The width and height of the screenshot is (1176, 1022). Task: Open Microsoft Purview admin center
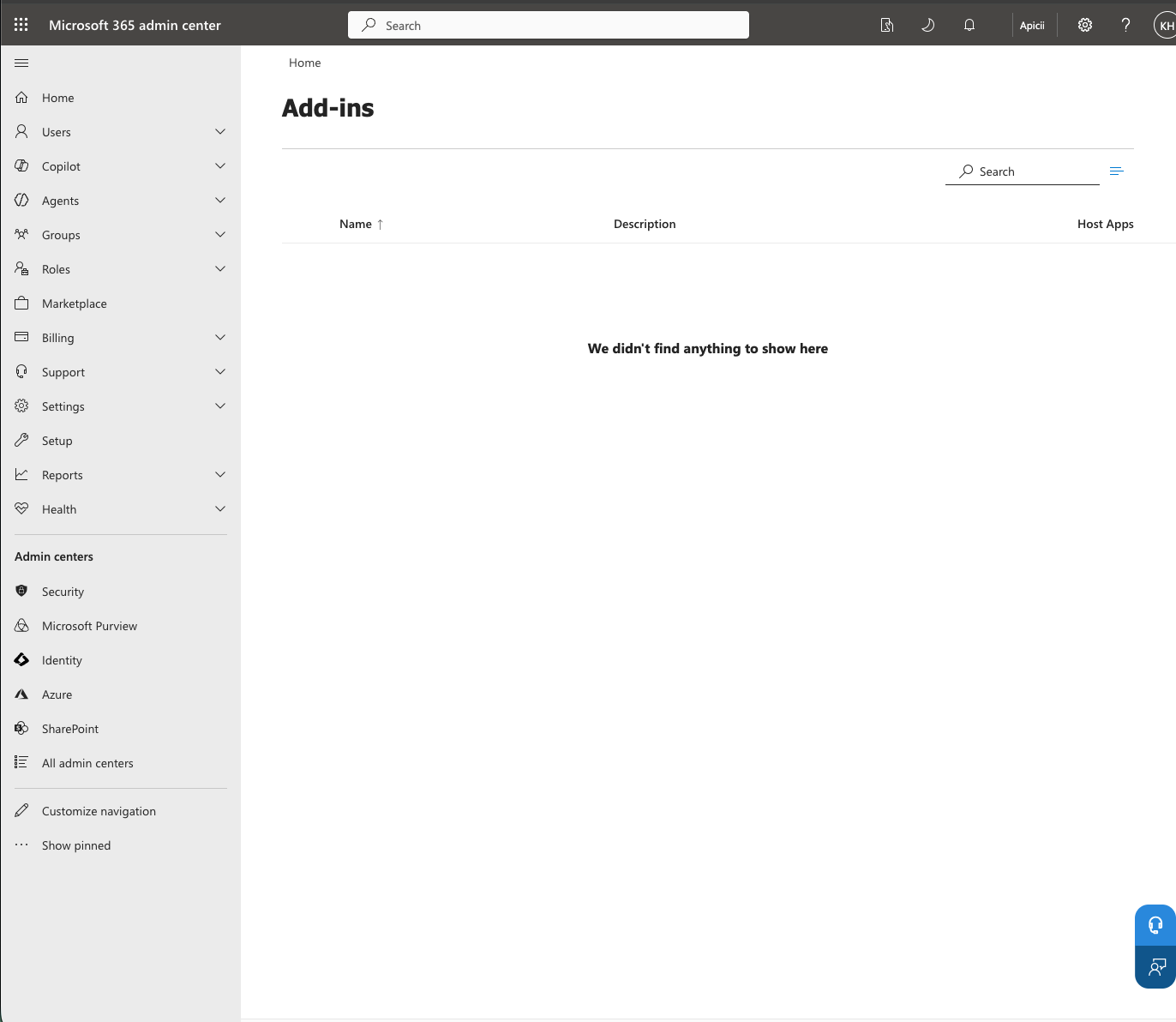pyautogui.click(x=120, y=626)
